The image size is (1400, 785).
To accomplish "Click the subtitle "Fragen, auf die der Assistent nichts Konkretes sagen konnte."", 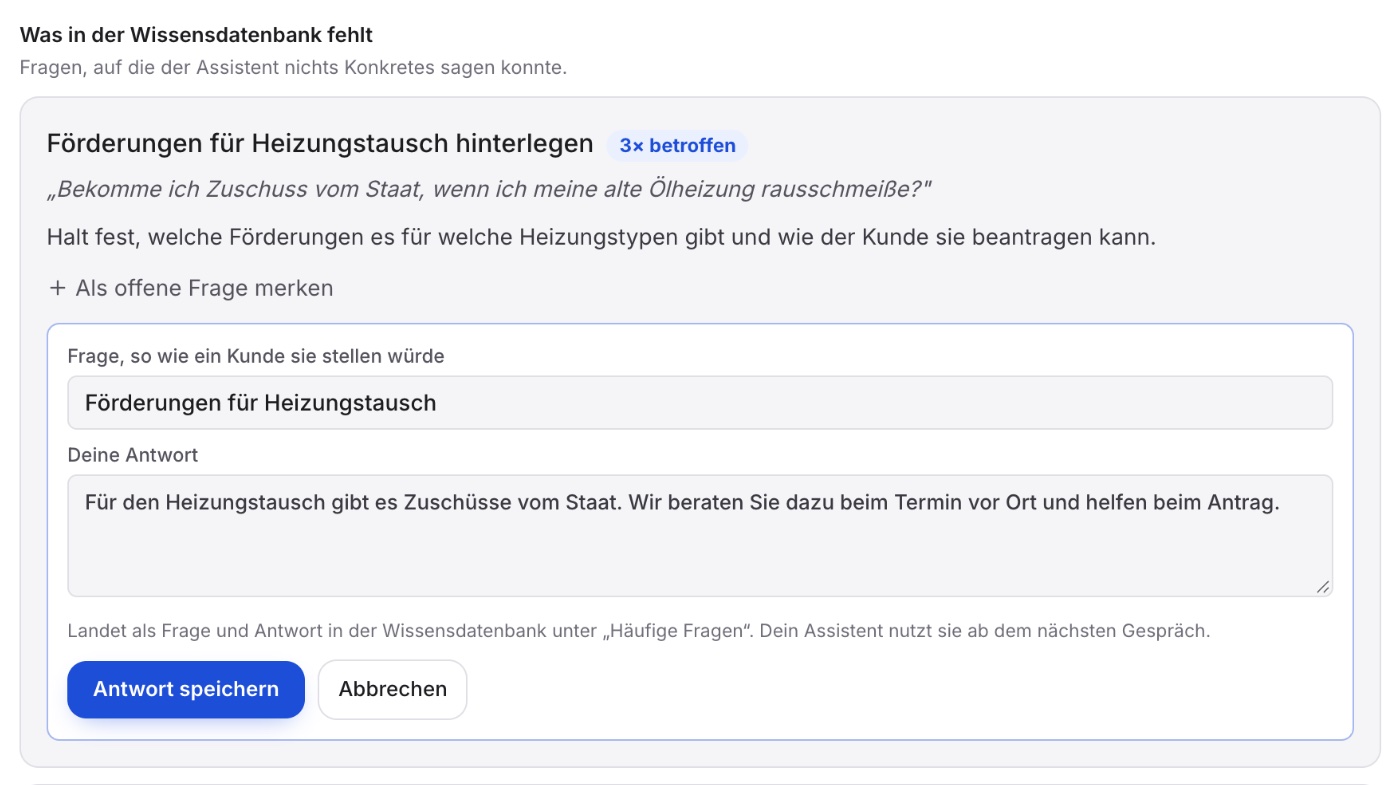I will [x=294, y=69].
